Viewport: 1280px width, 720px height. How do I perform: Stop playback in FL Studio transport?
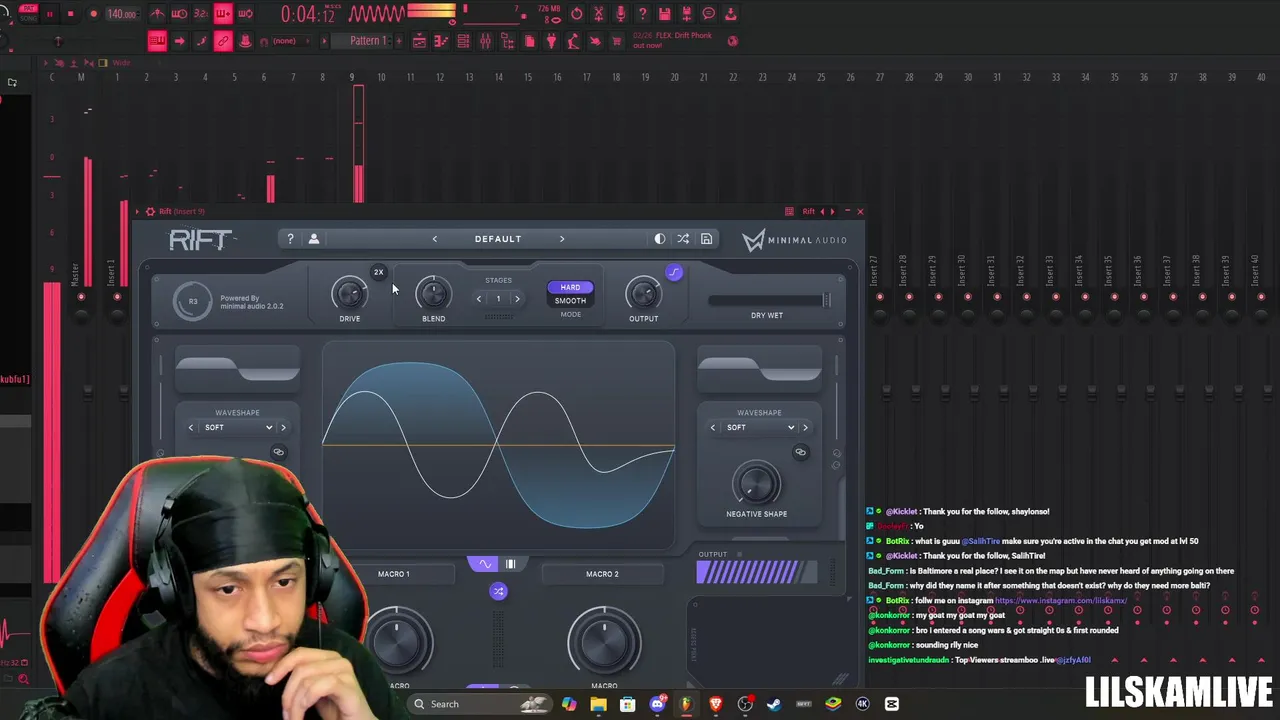pyautogui.click(x=70, y=14)
